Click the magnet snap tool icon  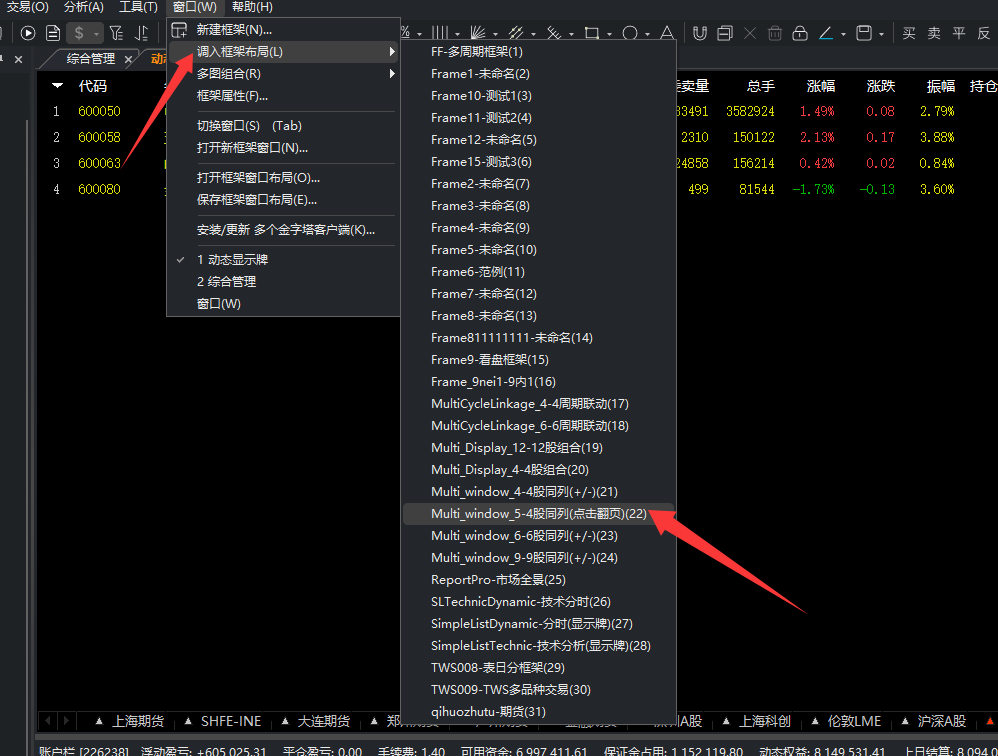pos(700,33)
